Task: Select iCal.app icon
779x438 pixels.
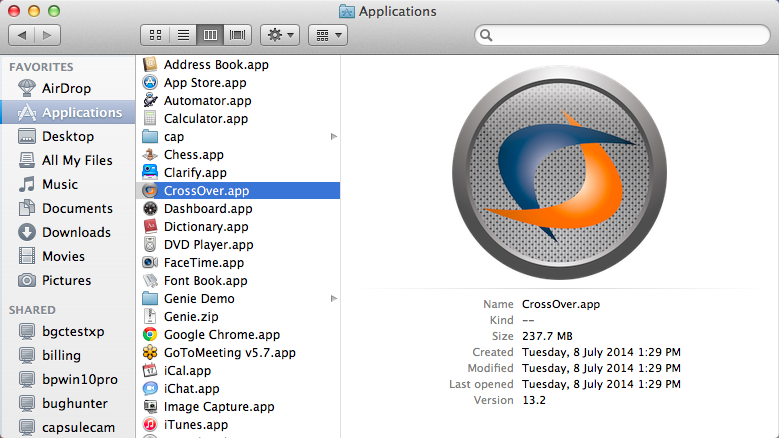Action: [x=150, y=370]
